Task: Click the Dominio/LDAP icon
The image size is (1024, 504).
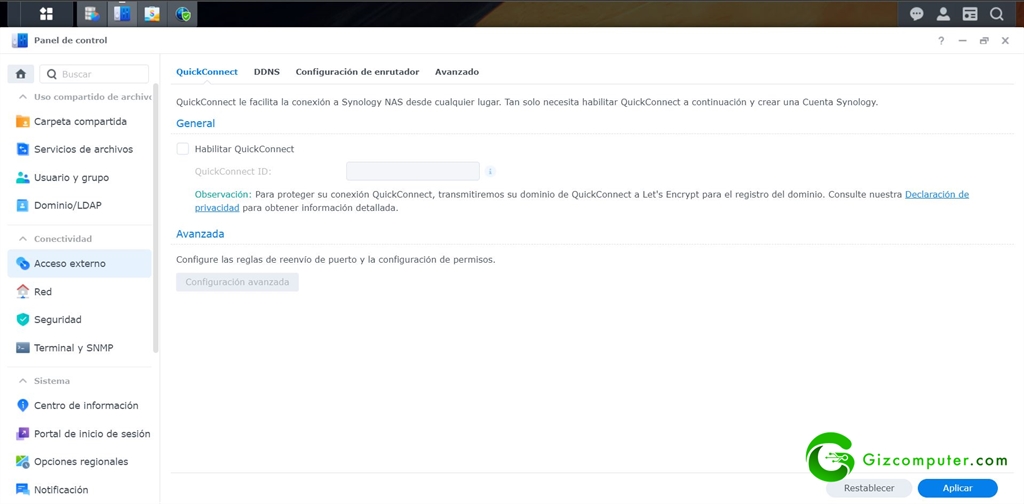Action: tap(23, 206)
